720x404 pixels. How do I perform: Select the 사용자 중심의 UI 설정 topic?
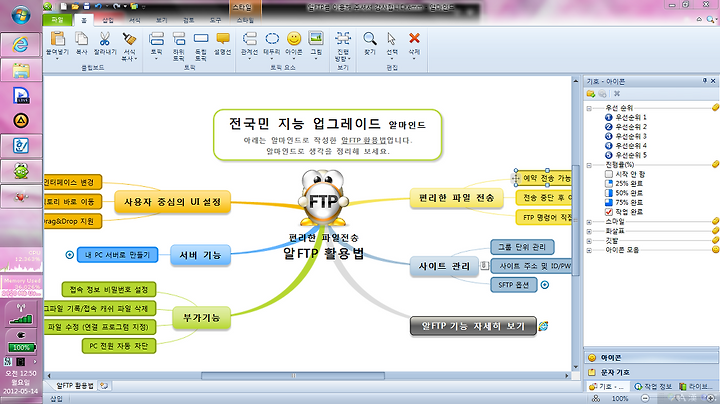click(172, 202)
